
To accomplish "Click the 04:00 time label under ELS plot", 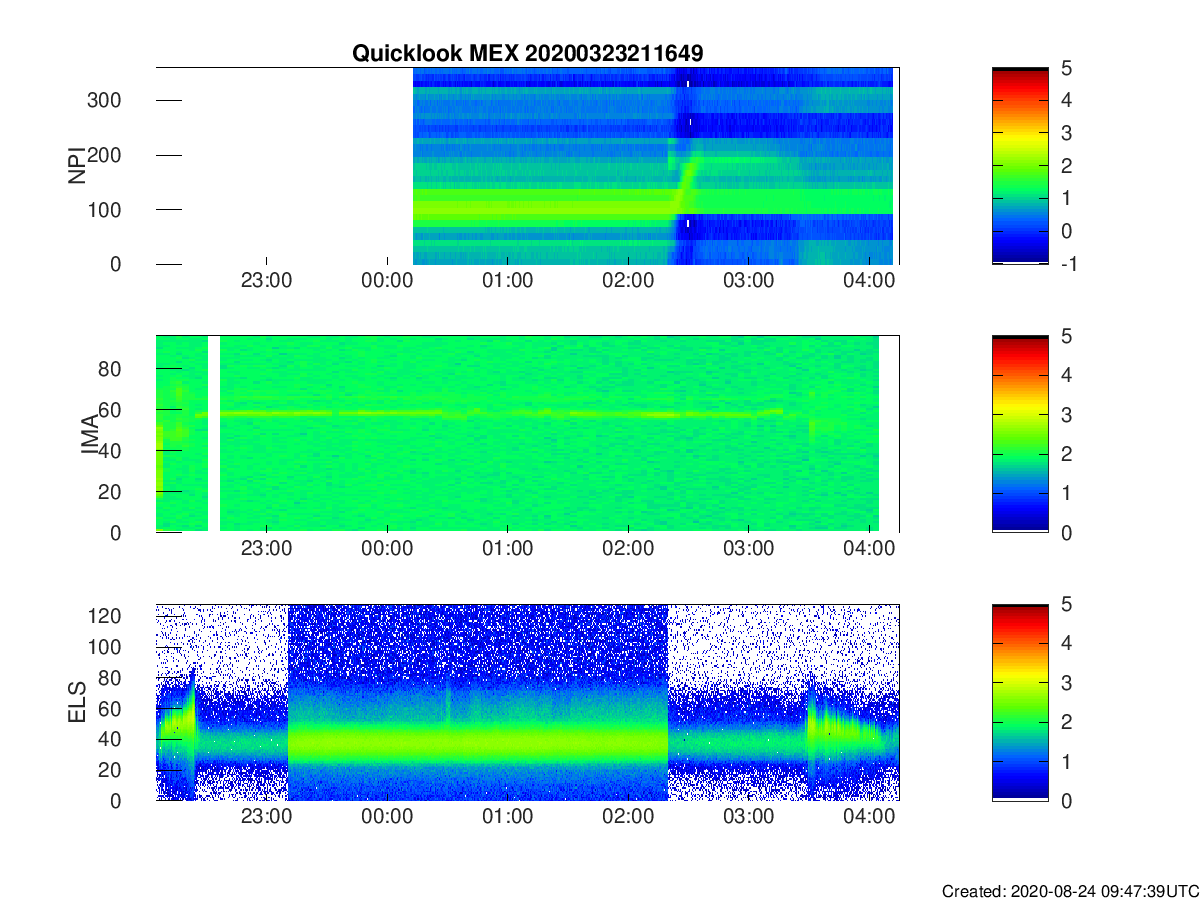I will (x=869, y=817).
